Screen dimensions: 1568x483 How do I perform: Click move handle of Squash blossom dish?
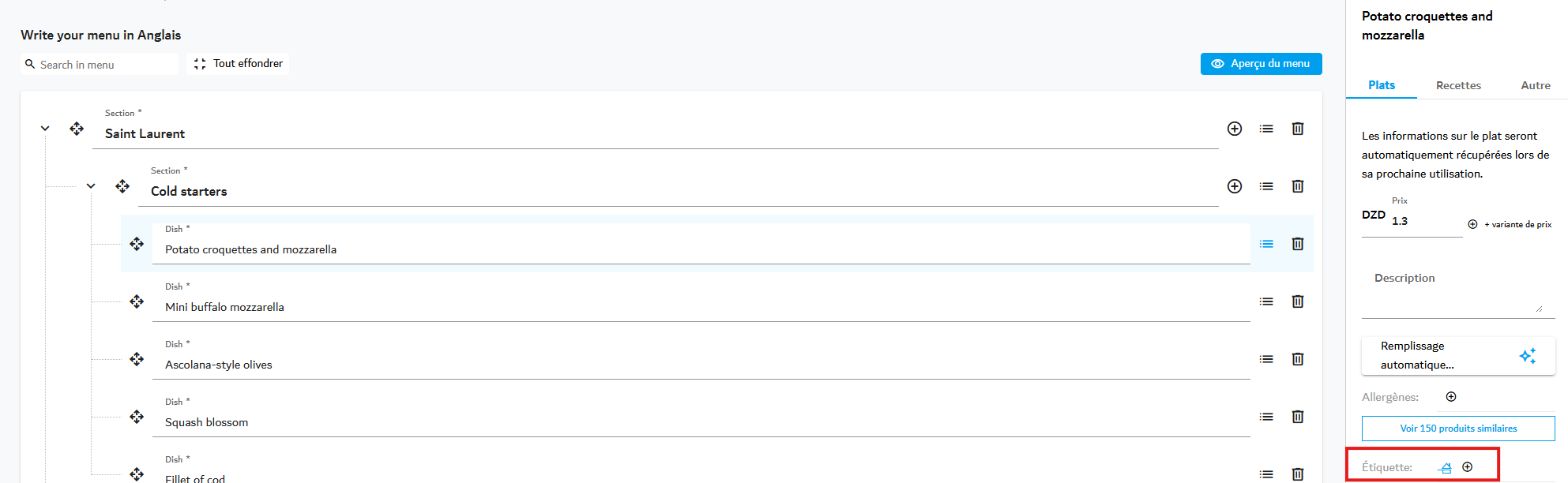pyautogui.click(x=137, y=417)
